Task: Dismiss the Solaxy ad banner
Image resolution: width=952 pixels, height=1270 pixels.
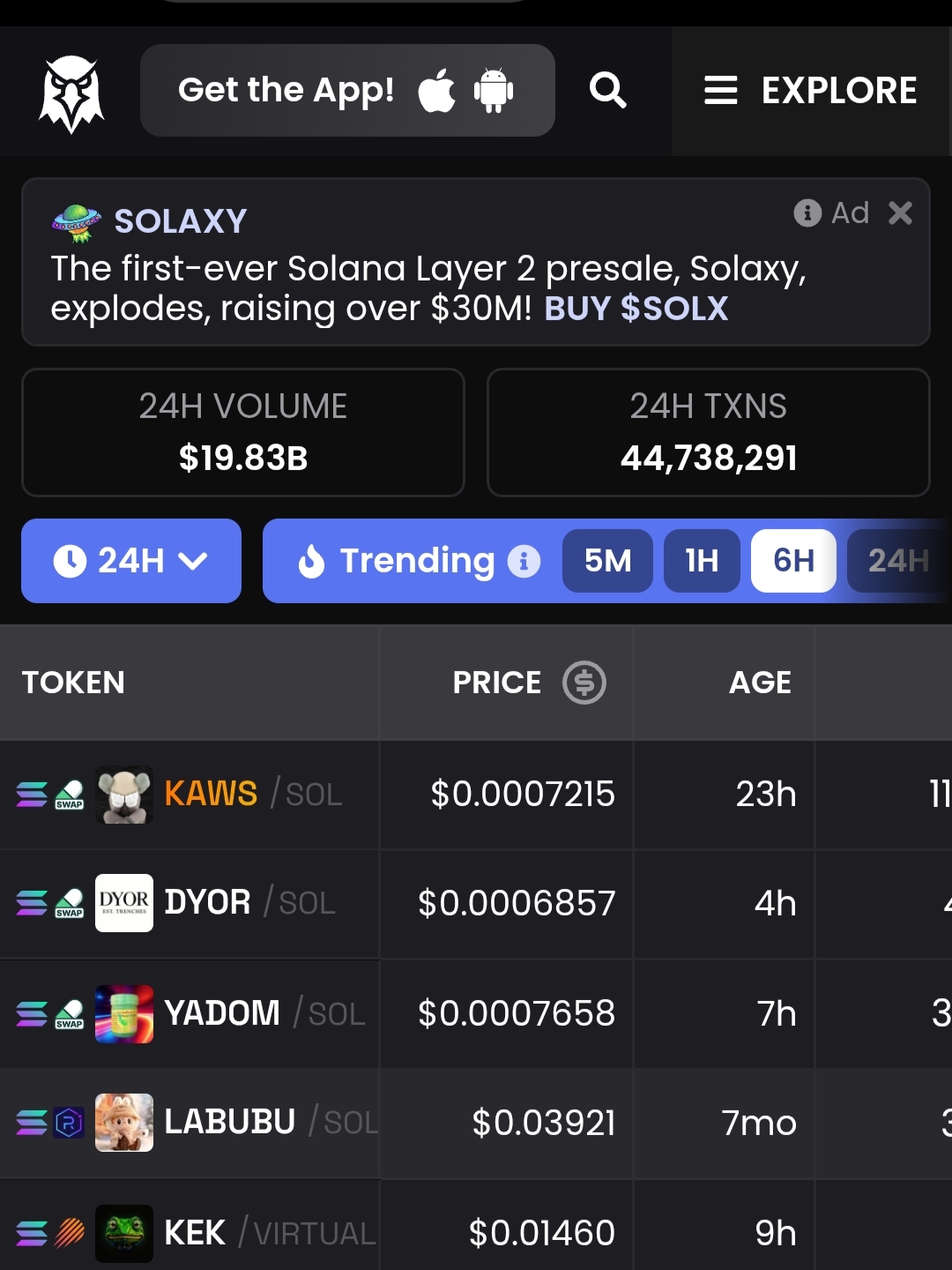Action: point(900,213)
